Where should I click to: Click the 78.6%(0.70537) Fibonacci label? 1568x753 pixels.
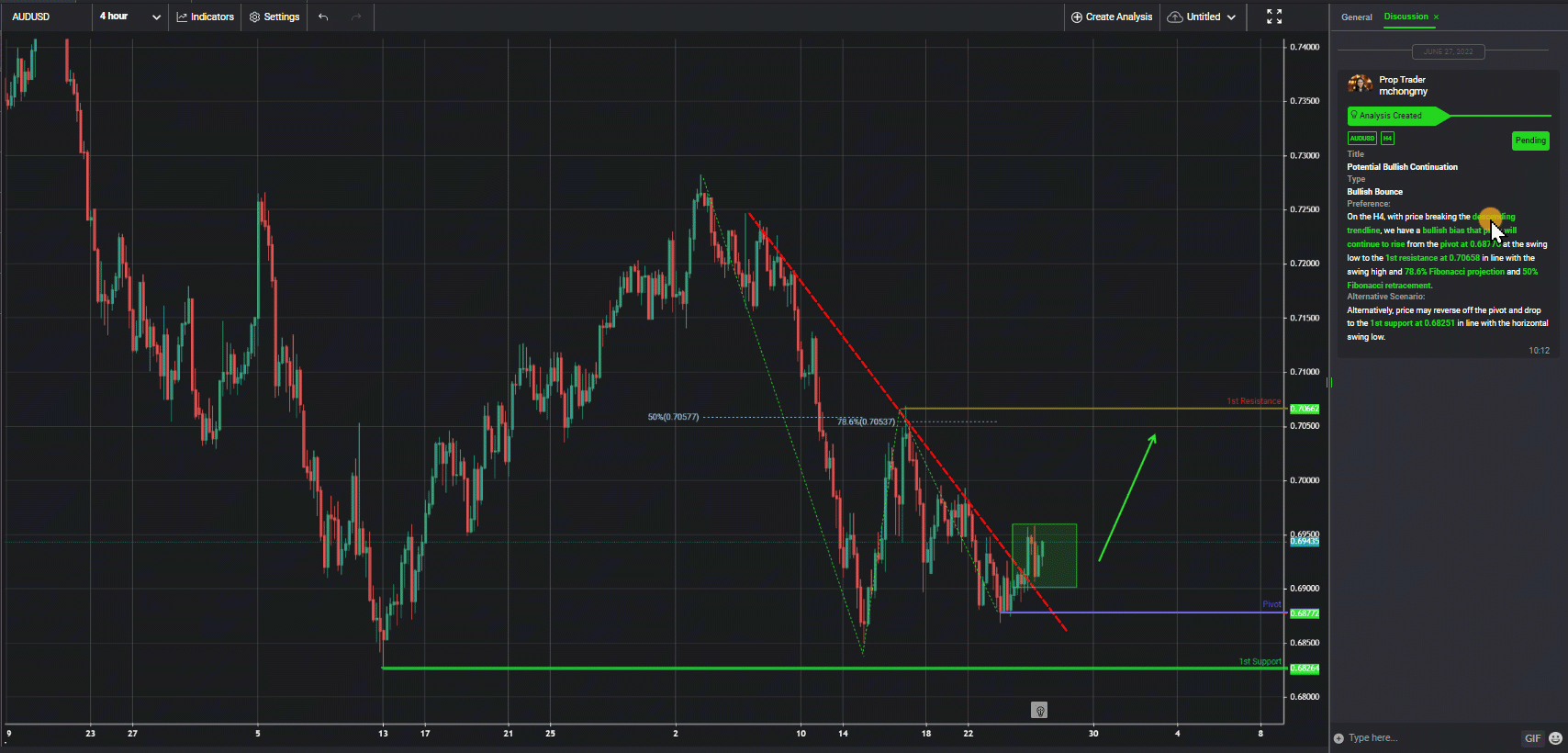coord(866,421)
